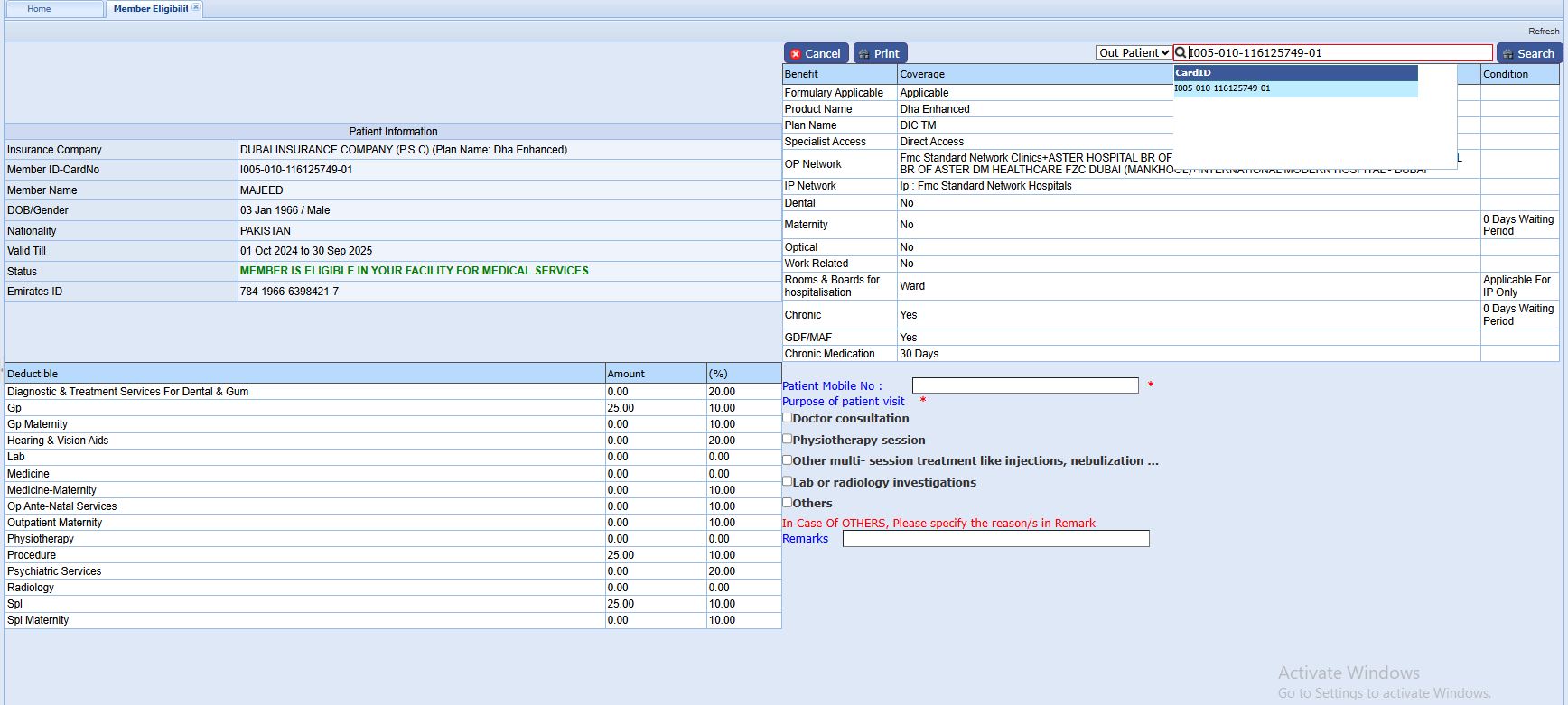
Task: Click the Refresh link
Action: click(x=1543, y=31)
